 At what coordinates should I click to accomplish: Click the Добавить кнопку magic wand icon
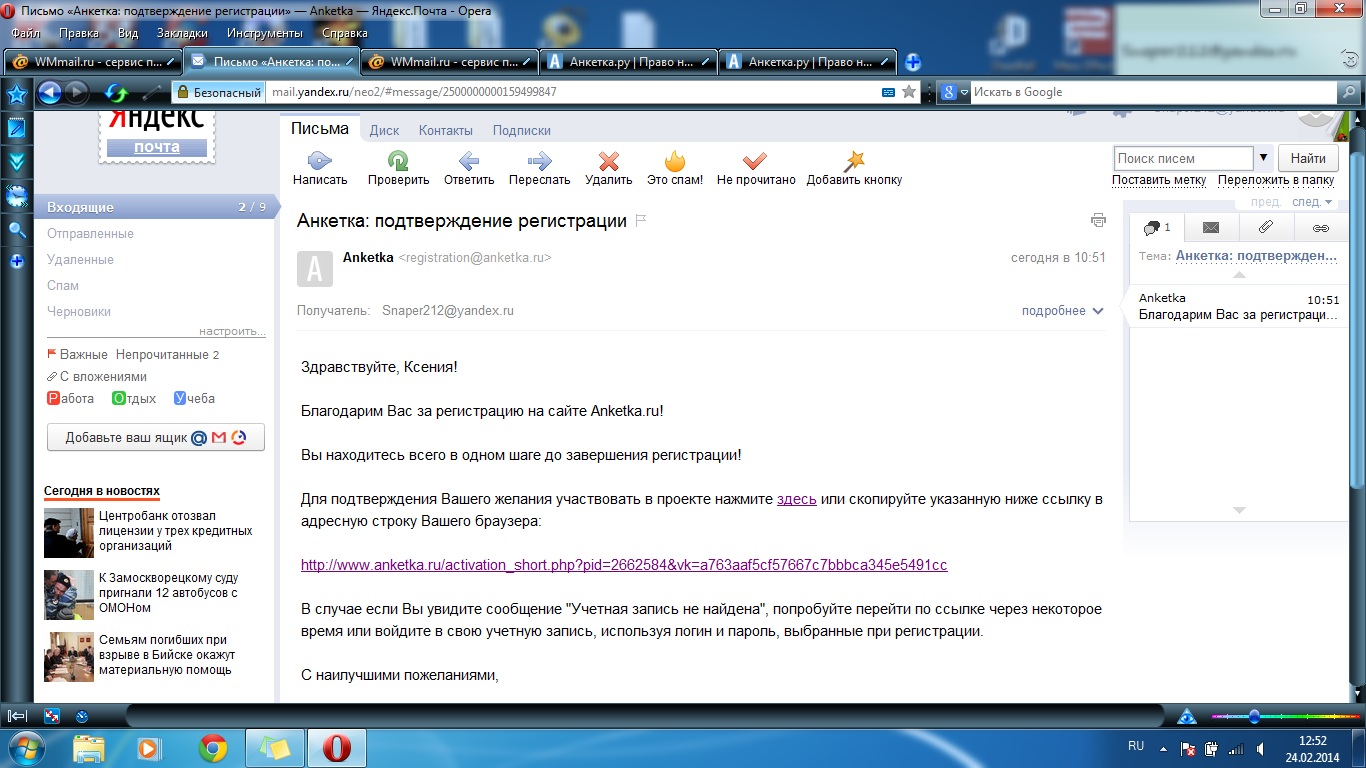coord(854,160)
